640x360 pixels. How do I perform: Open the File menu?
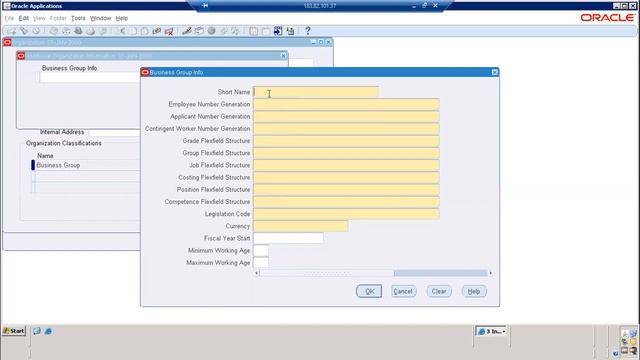(x=9, y=18)
